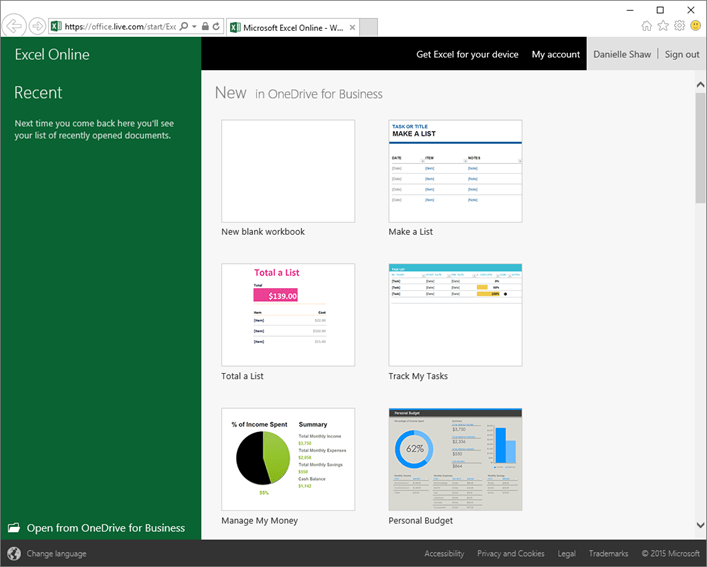
Task: Click the Manage My Money label
Action: pos(259,521)
